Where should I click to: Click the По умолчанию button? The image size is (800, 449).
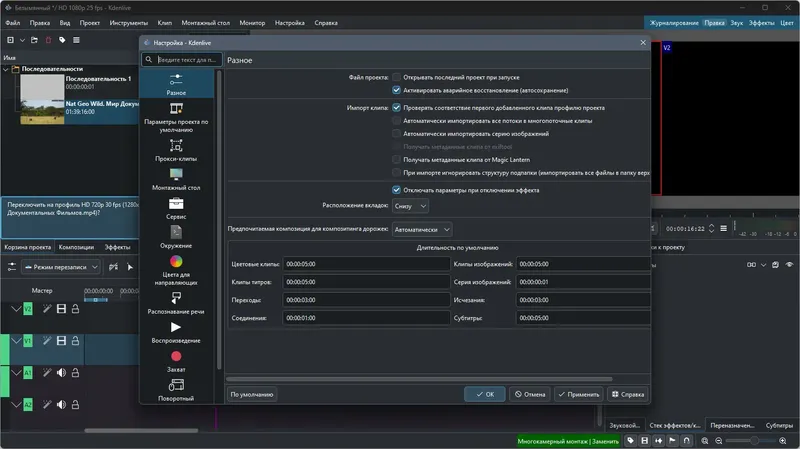252,394
